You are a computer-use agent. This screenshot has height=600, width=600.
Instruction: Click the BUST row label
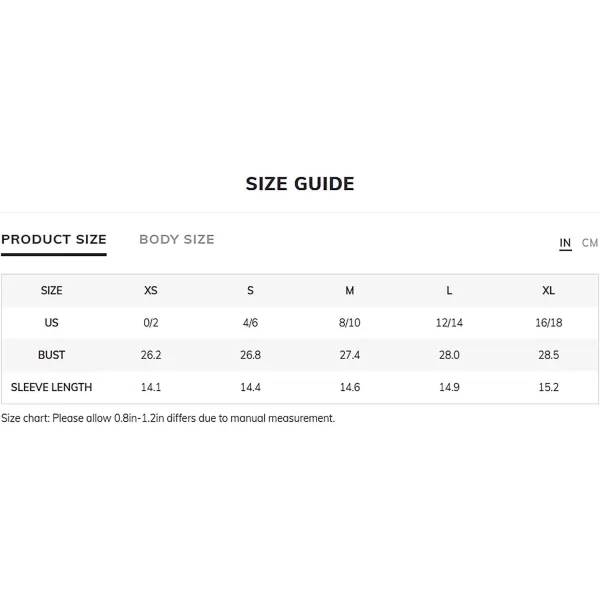coord(51,355)
